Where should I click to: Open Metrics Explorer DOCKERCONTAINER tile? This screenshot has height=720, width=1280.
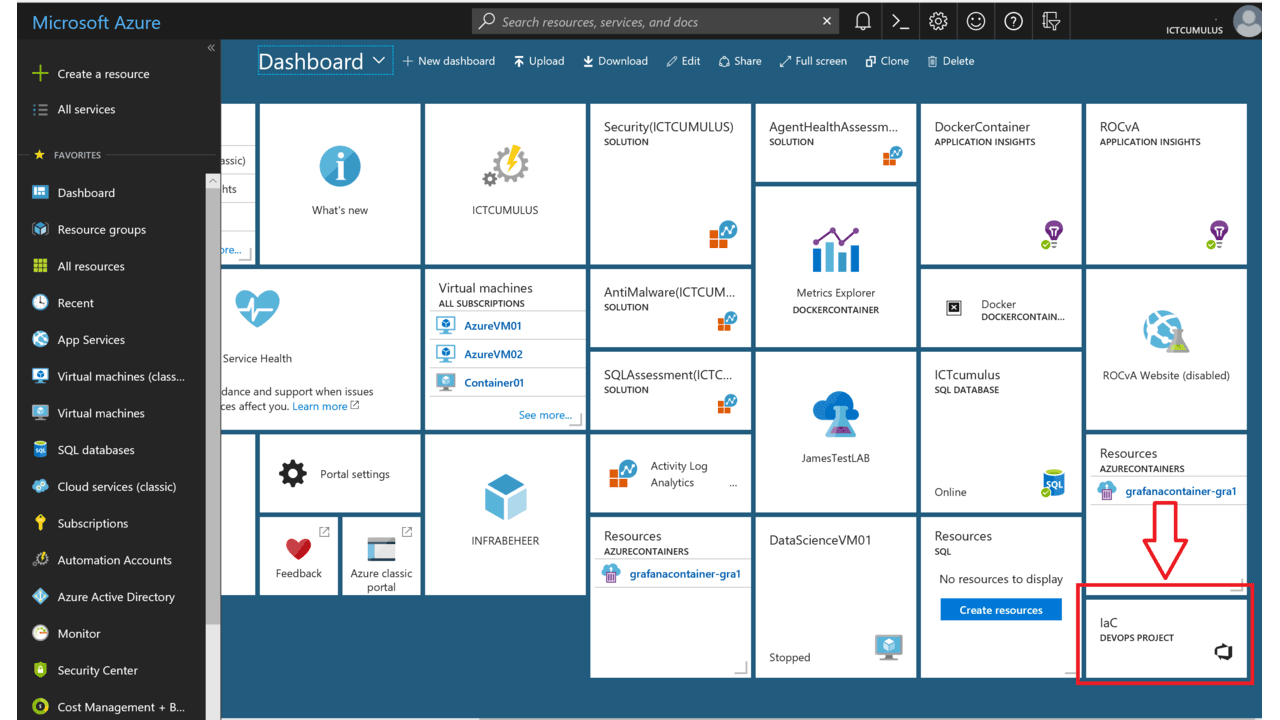coord(835,266)
